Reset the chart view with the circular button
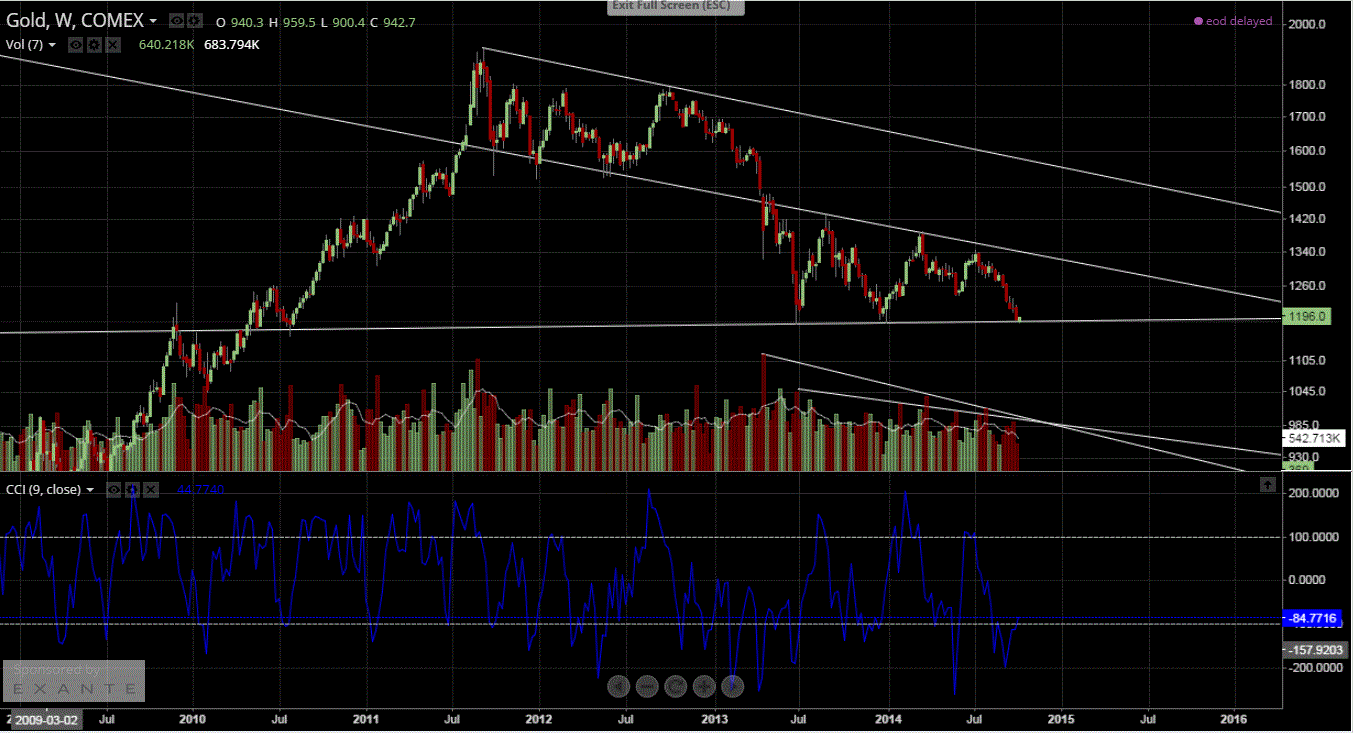Viewport: 1353px width, 733px height. click(x=675, y=686)
